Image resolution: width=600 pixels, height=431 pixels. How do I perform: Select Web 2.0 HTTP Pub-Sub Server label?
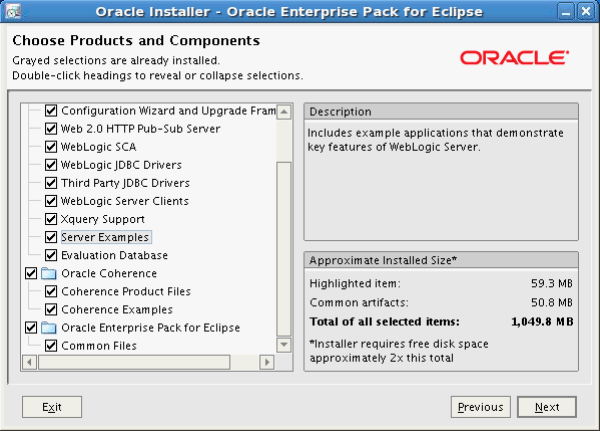click(x=140, y=129)
